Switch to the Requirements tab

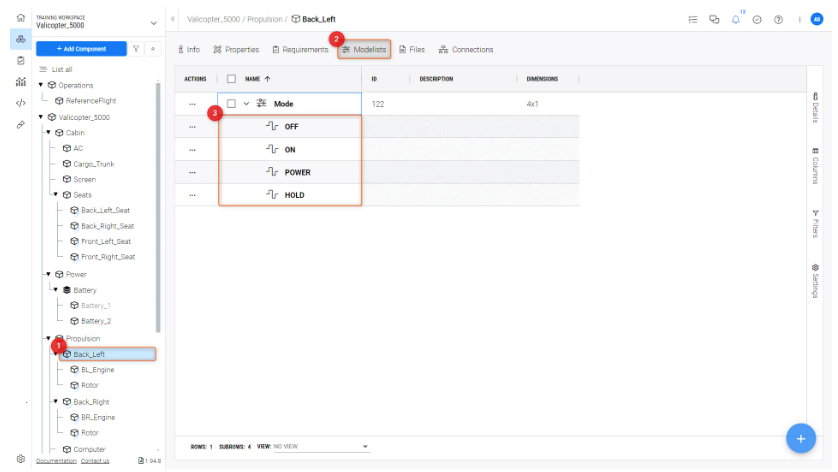(300, 49)
